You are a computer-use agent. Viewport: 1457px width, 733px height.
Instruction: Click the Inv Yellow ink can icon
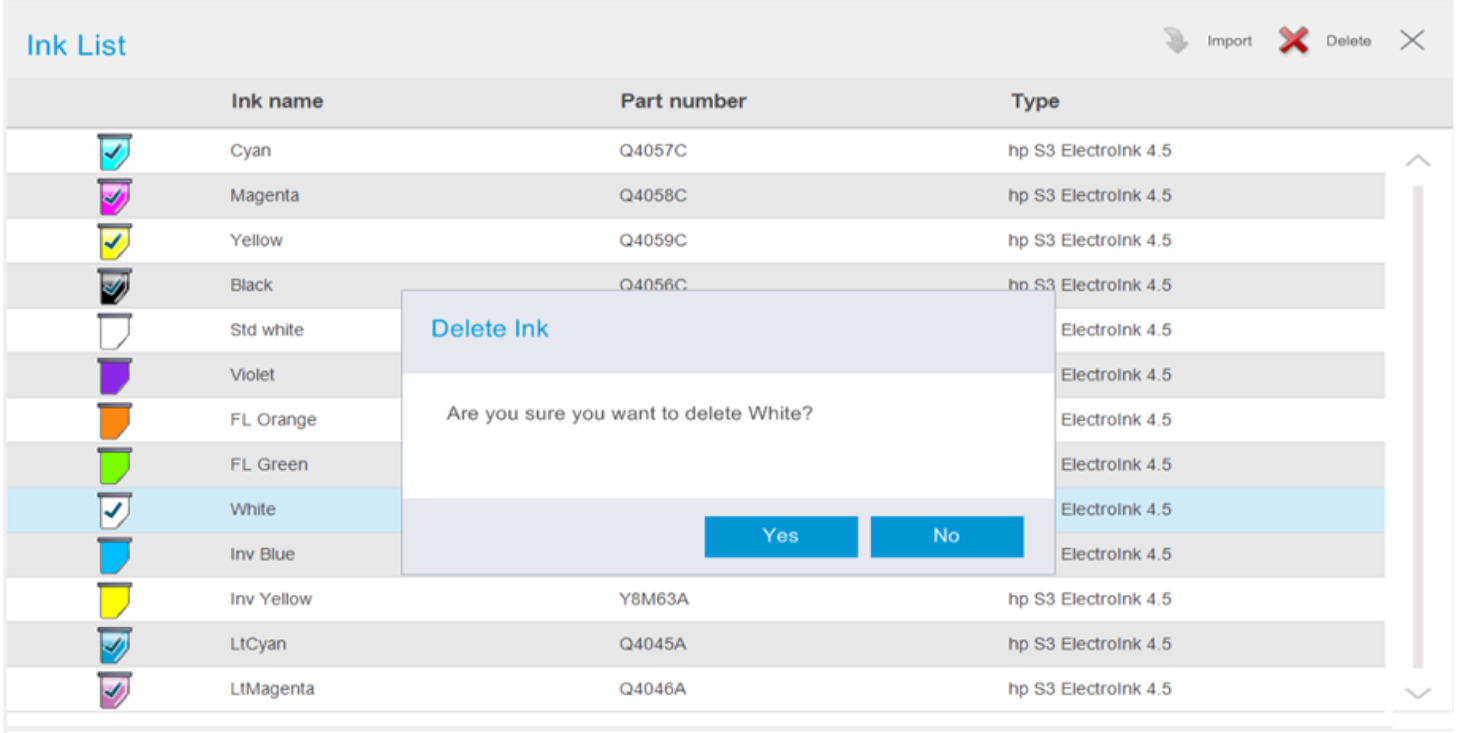pos(115,600)
